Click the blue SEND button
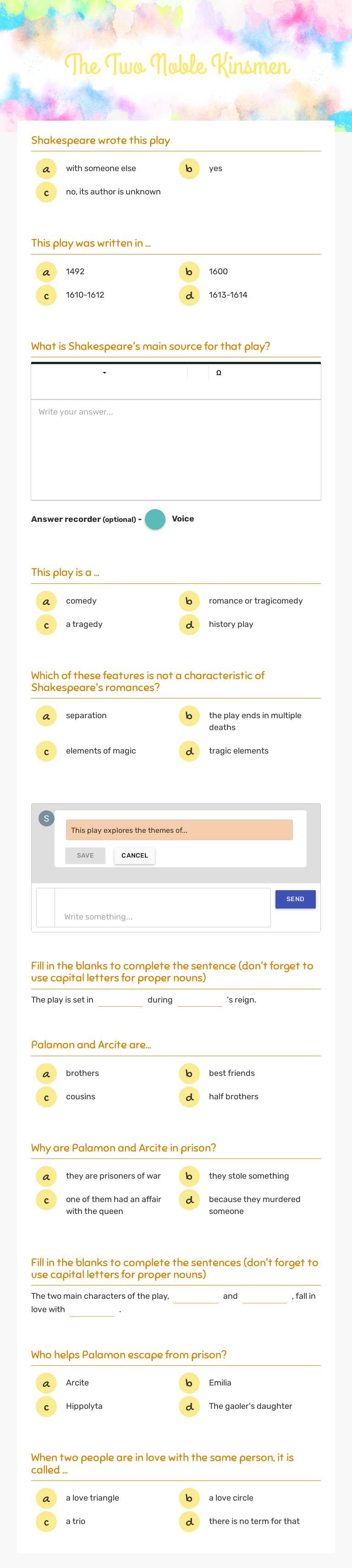This screenshot has height=1568, width=352. coord(295,899)
